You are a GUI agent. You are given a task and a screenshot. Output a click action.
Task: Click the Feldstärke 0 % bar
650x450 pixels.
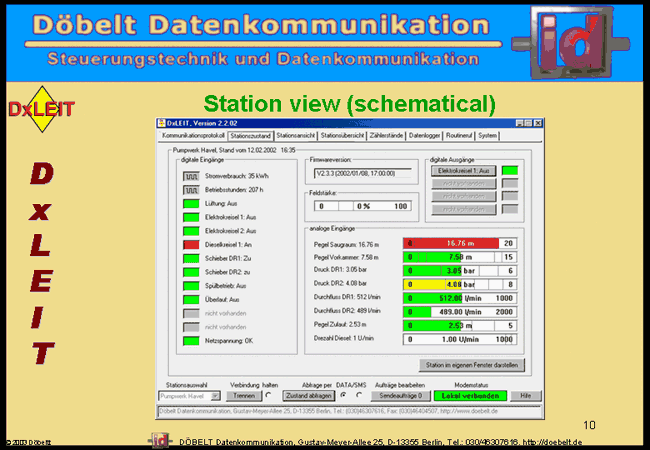coord(363,206)
